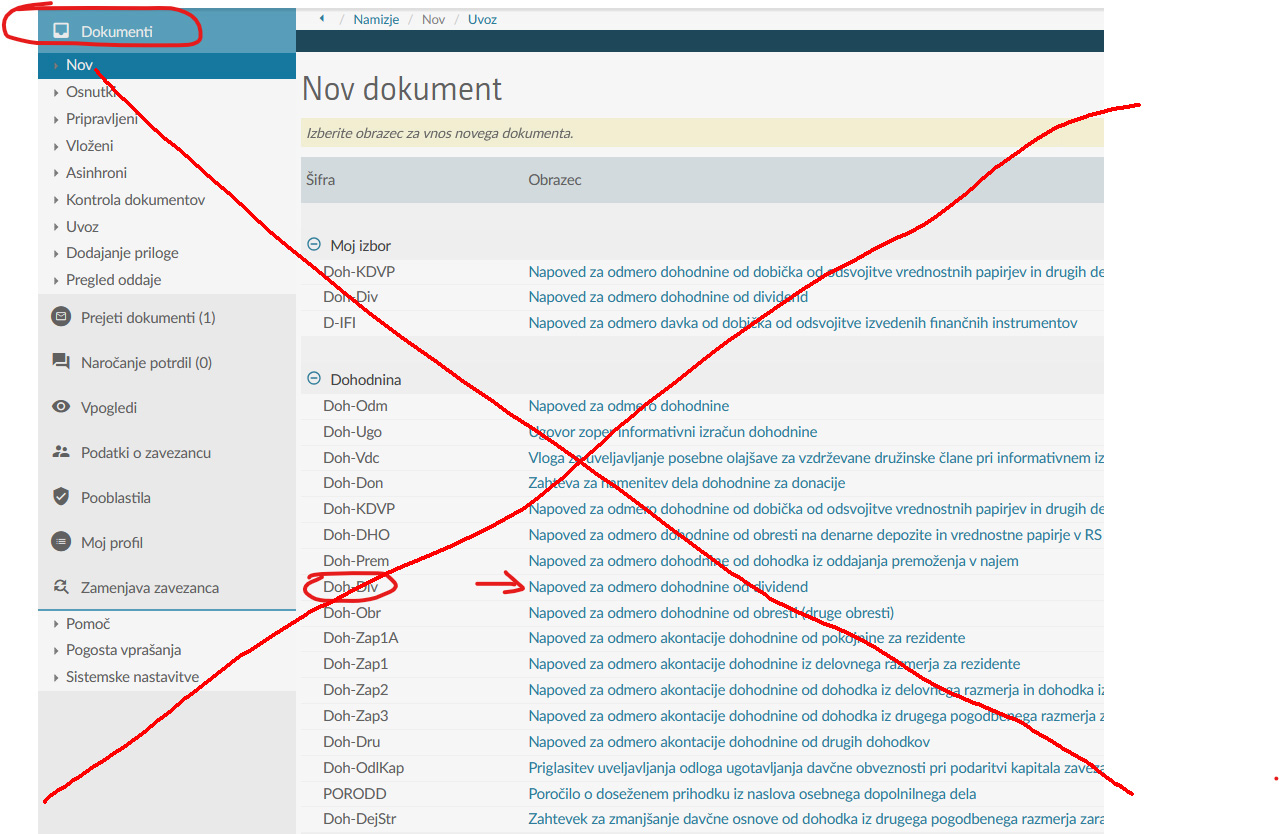The height and width of the screenshot is (834, 1279).
Task: Click the Šifra column header
Action: point(321,180)
